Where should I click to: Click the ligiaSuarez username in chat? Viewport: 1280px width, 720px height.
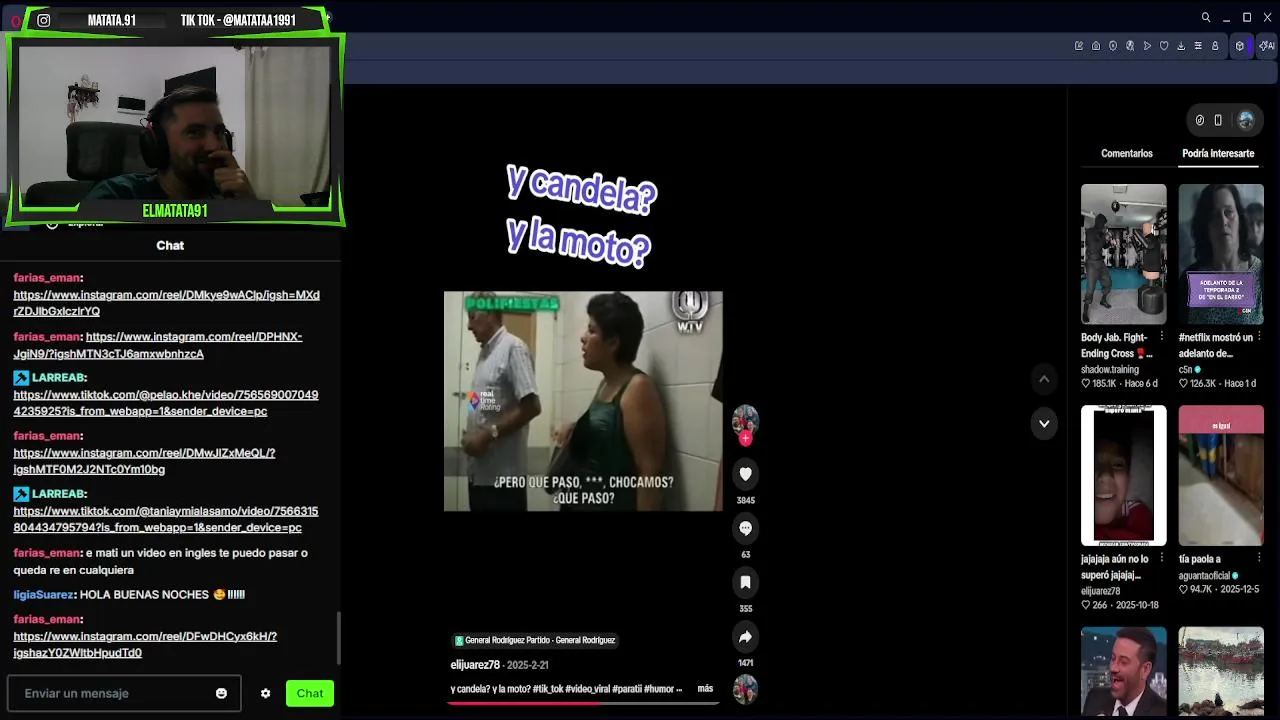[x=43, y=594]
